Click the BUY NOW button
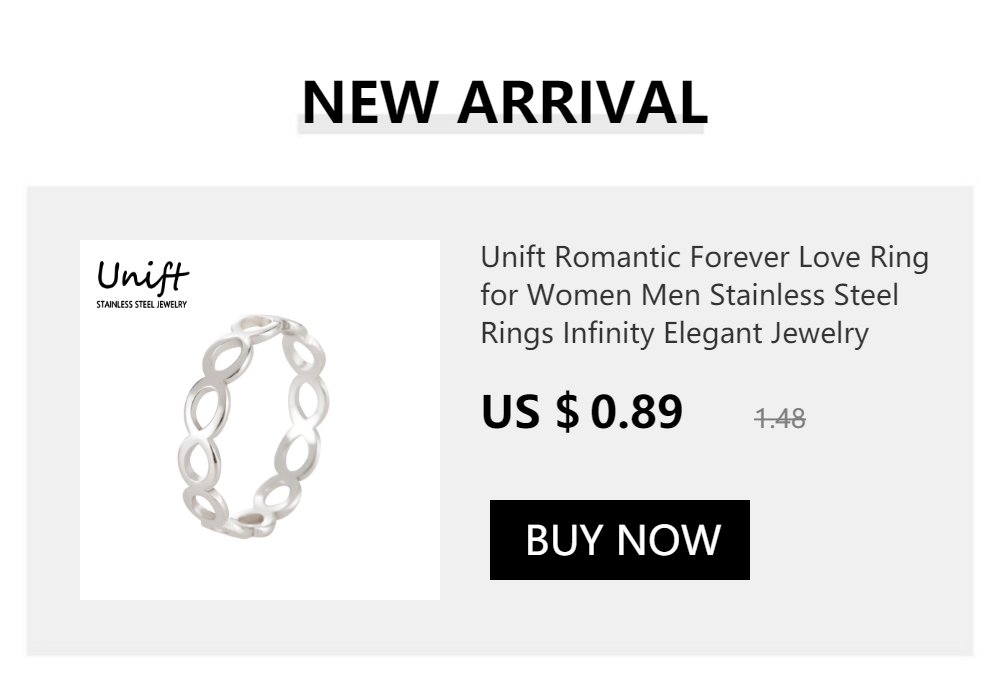The image size is (1000, 700). coord(620,540)
